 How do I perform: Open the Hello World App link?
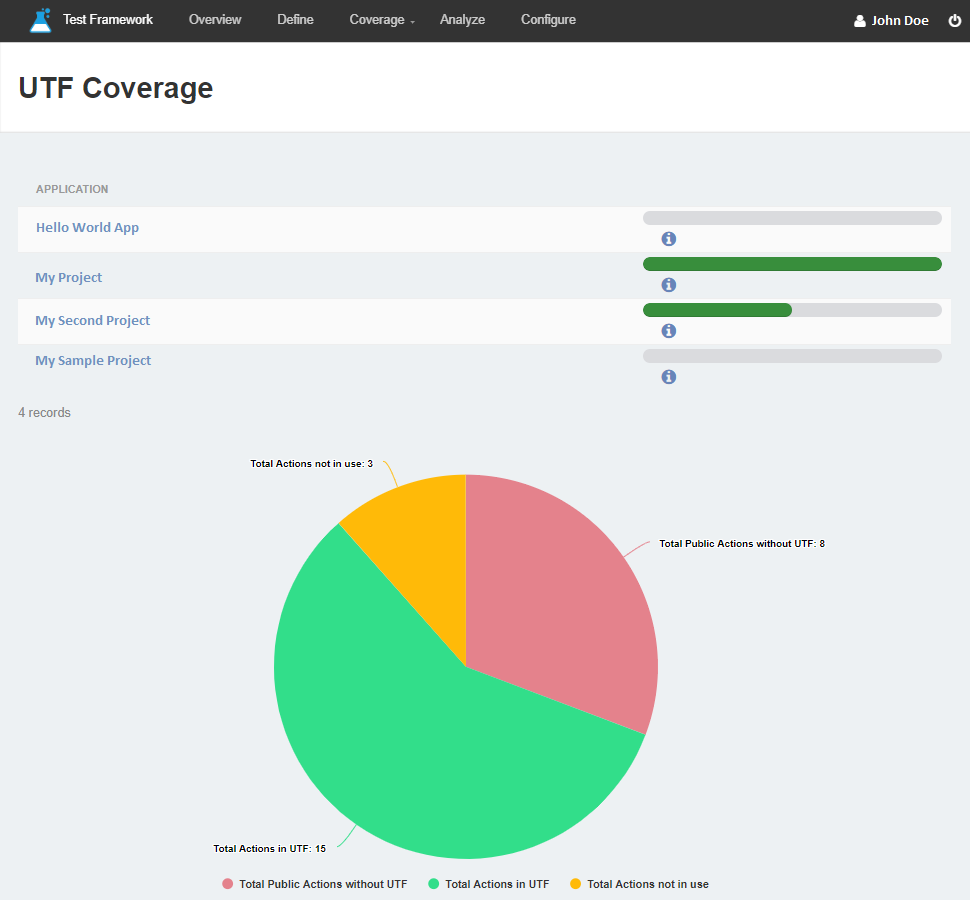click(87, 227)
